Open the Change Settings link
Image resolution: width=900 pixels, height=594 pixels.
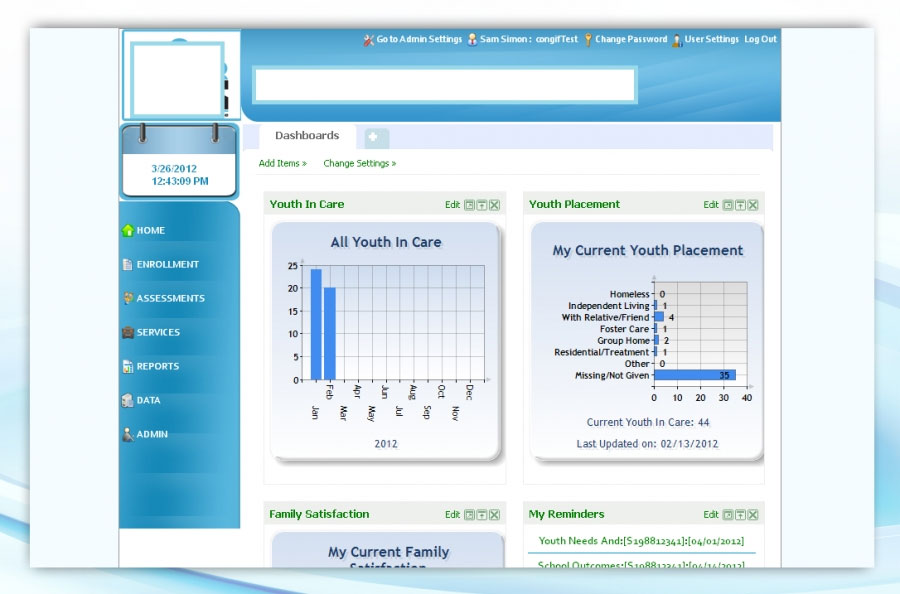(360, 164)
